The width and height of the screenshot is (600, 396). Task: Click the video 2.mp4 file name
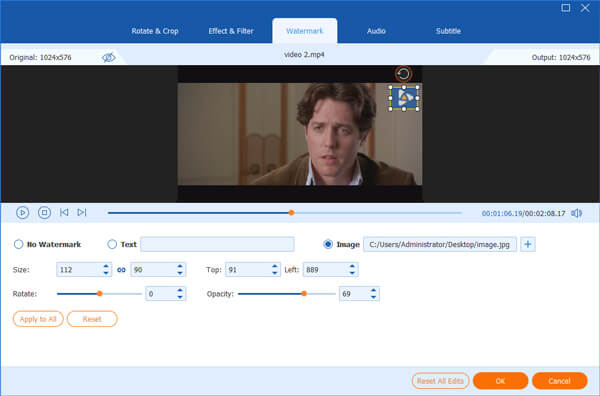[x=304, y=55]
